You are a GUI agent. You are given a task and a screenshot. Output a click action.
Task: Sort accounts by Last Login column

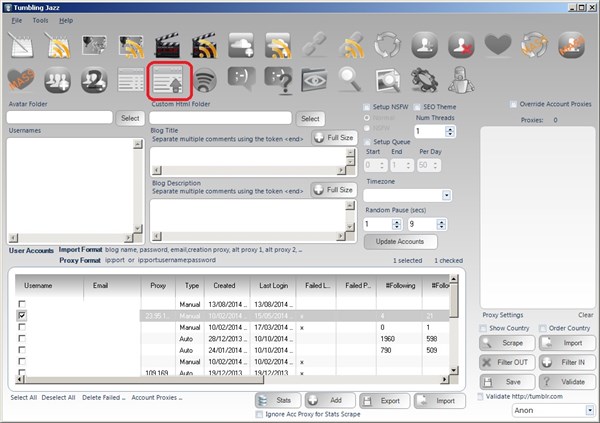pos(273,286)
